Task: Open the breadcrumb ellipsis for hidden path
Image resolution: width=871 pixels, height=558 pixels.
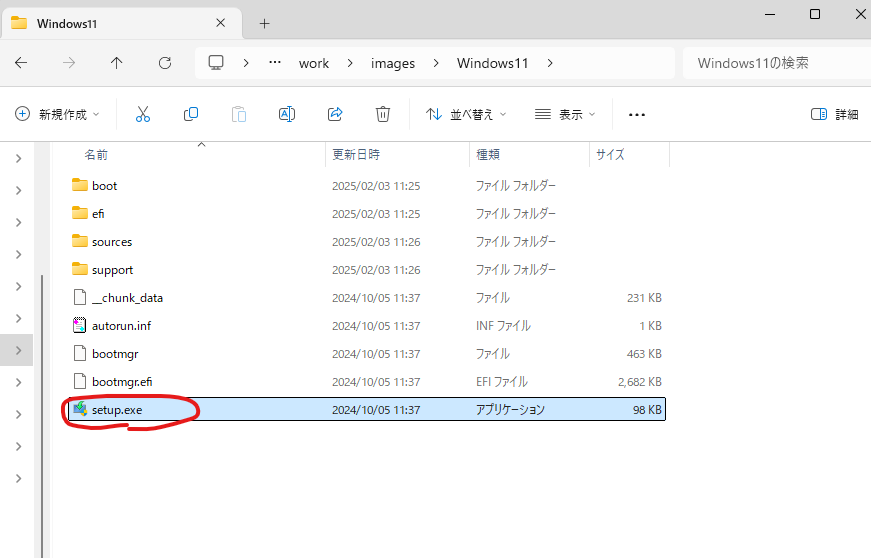Action: point(275,63)
